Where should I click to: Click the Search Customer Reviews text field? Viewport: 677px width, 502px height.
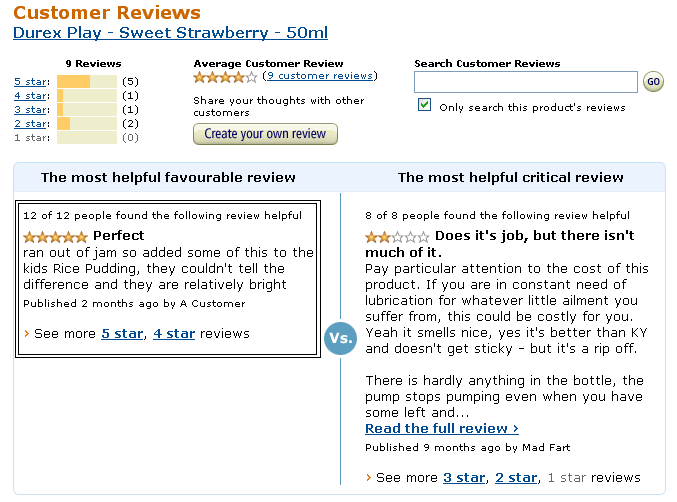click(525, 82)
